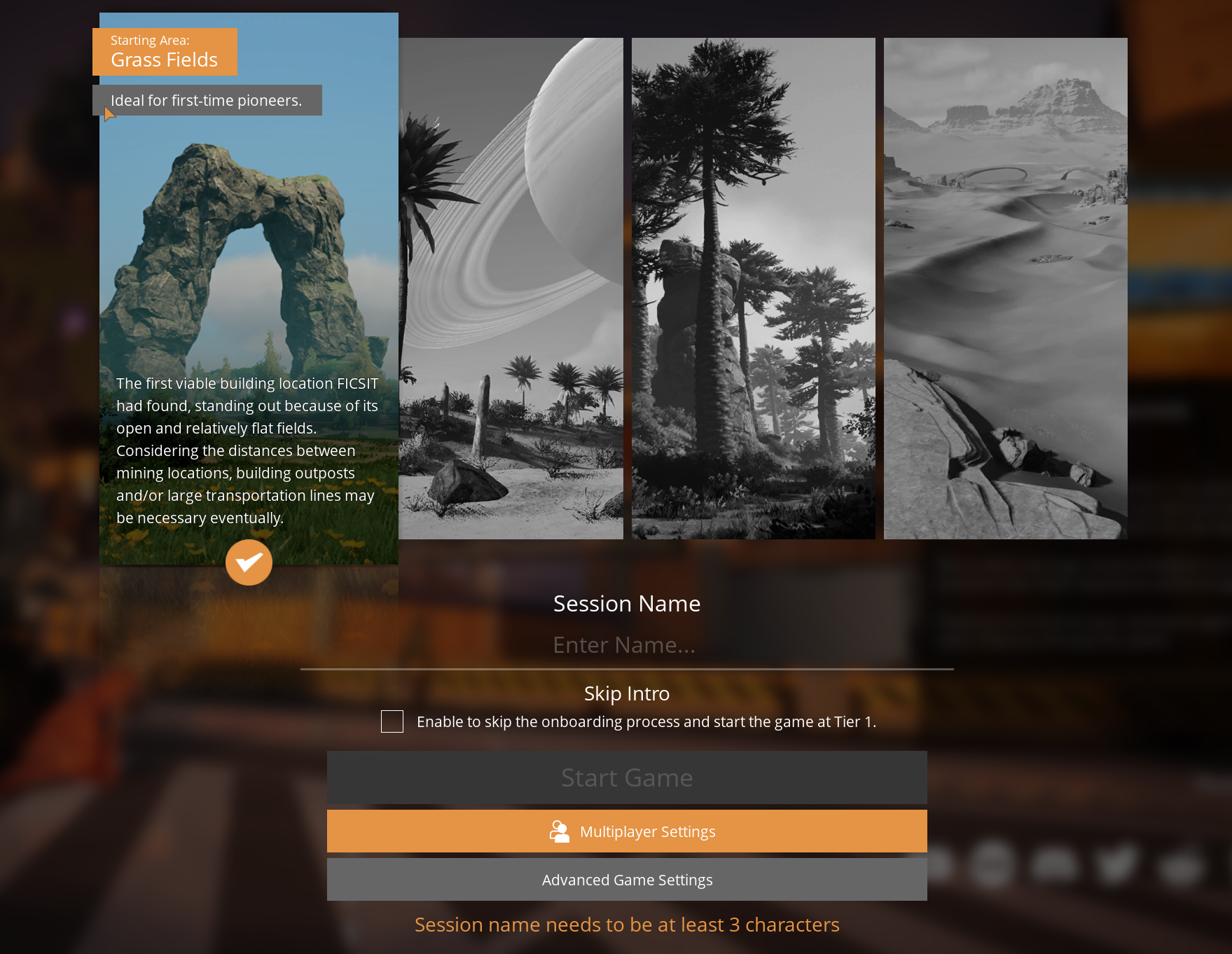The height and width of the screenshot is (954, 1232).
Task: Click 'Session name needs to be at least 3 characters'
Action: click(627, 925)
